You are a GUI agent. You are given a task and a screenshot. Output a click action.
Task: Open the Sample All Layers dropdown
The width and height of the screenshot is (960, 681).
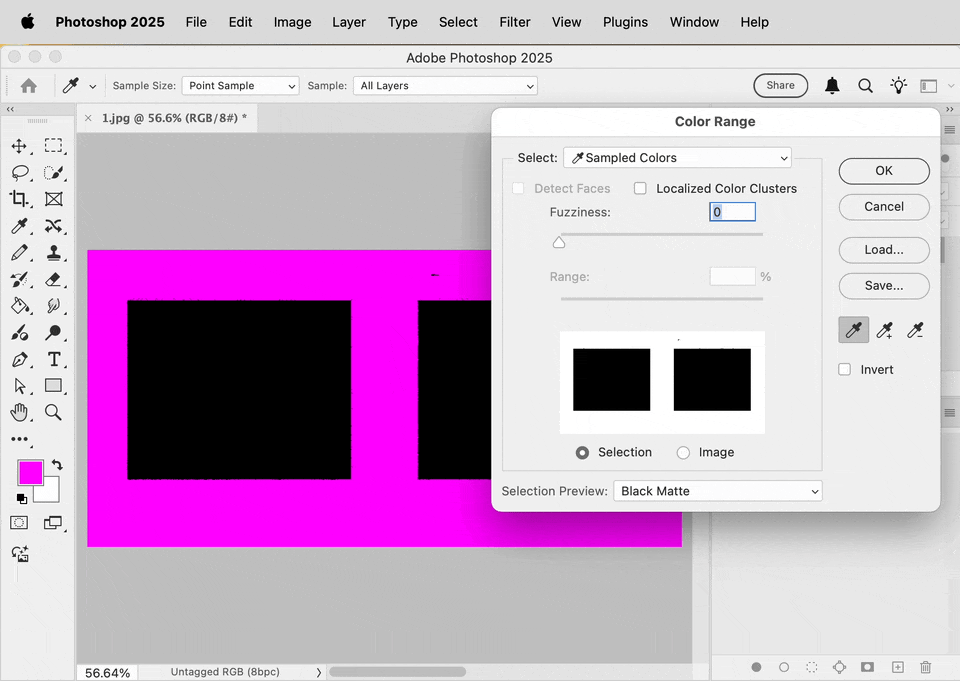point(445,86)
